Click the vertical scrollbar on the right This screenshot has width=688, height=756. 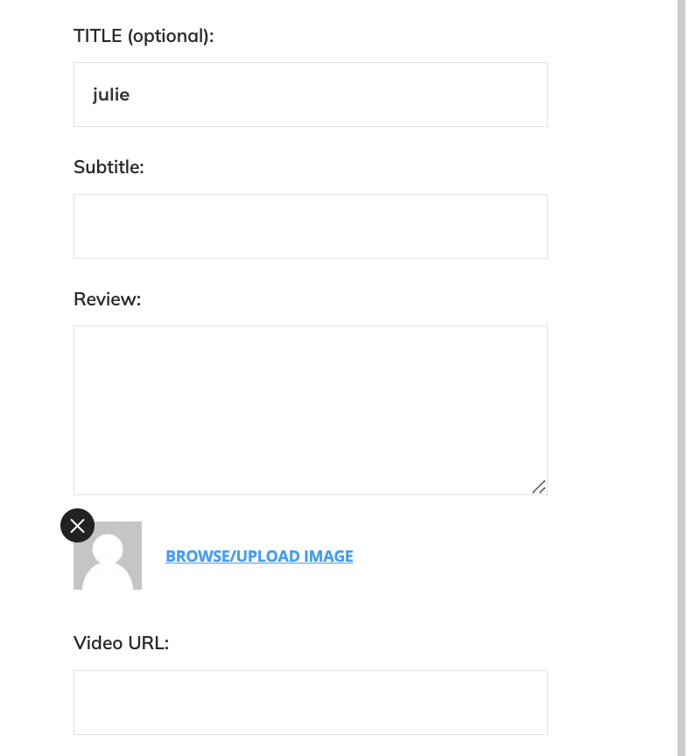coord(681,378)
